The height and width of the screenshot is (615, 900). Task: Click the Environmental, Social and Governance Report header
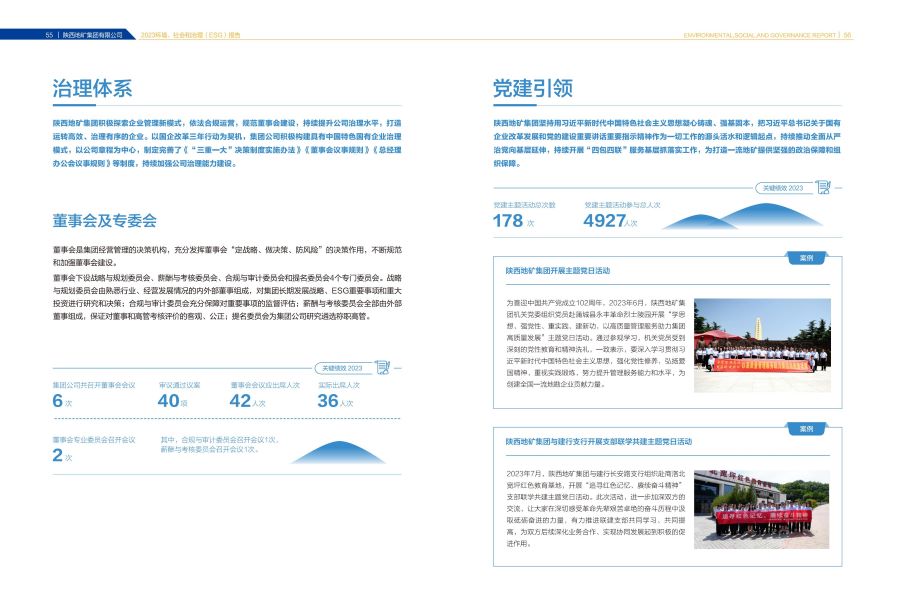pyautogui.click(x=759, y=34)
